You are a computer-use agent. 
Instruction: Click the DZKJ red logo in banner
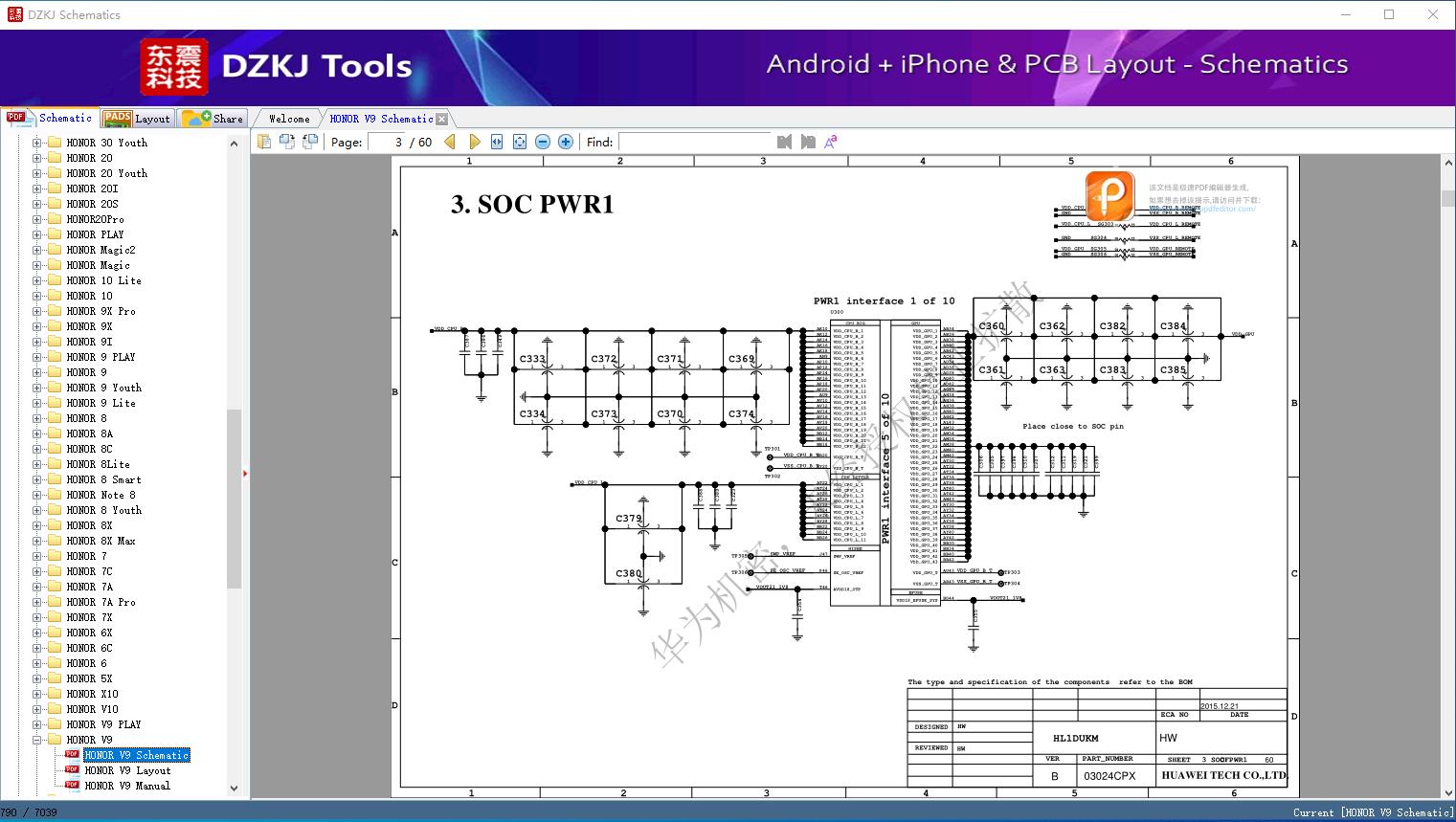point(173,67)
